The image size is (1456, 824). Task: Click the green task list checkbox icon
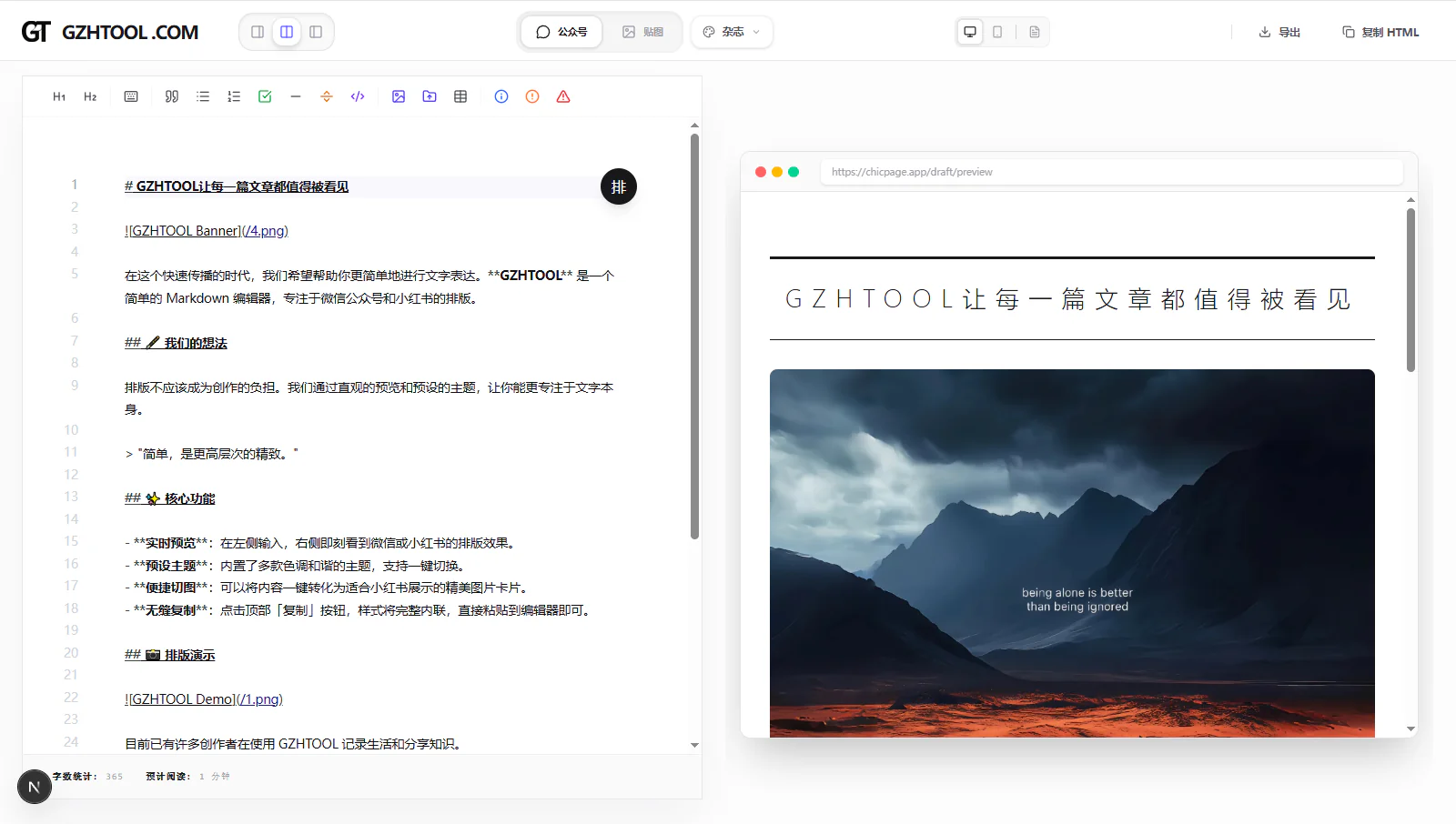click(x=265, y=96)
